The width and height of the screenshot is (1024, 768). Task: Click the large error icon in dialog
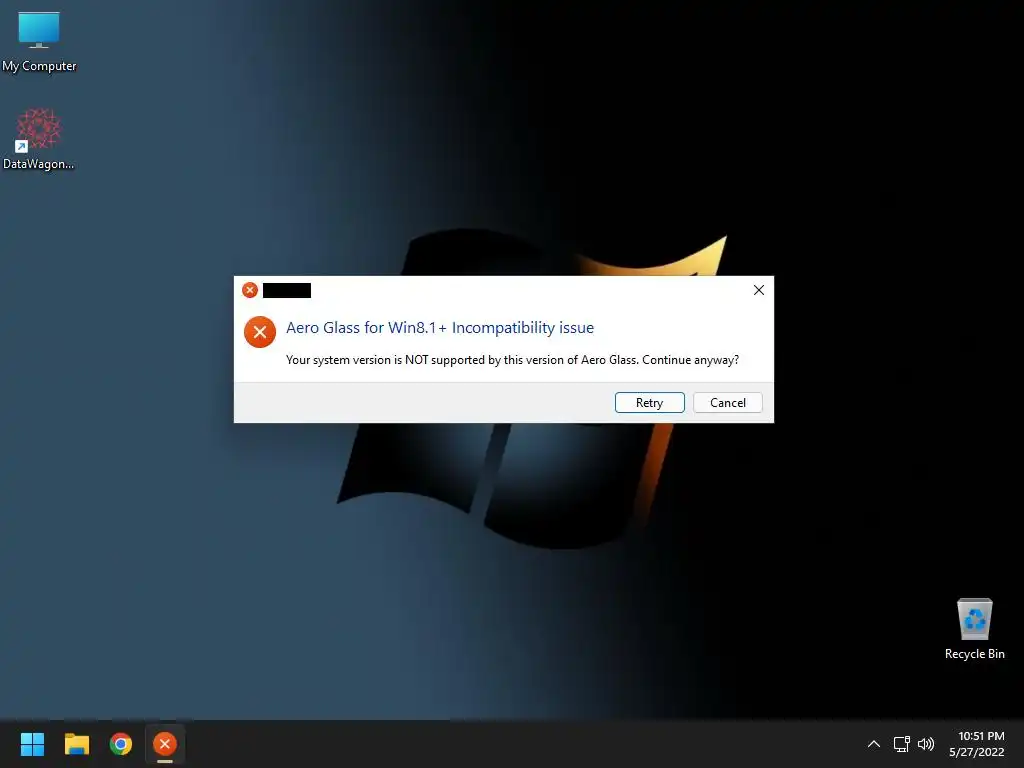(x=260, y=332)
